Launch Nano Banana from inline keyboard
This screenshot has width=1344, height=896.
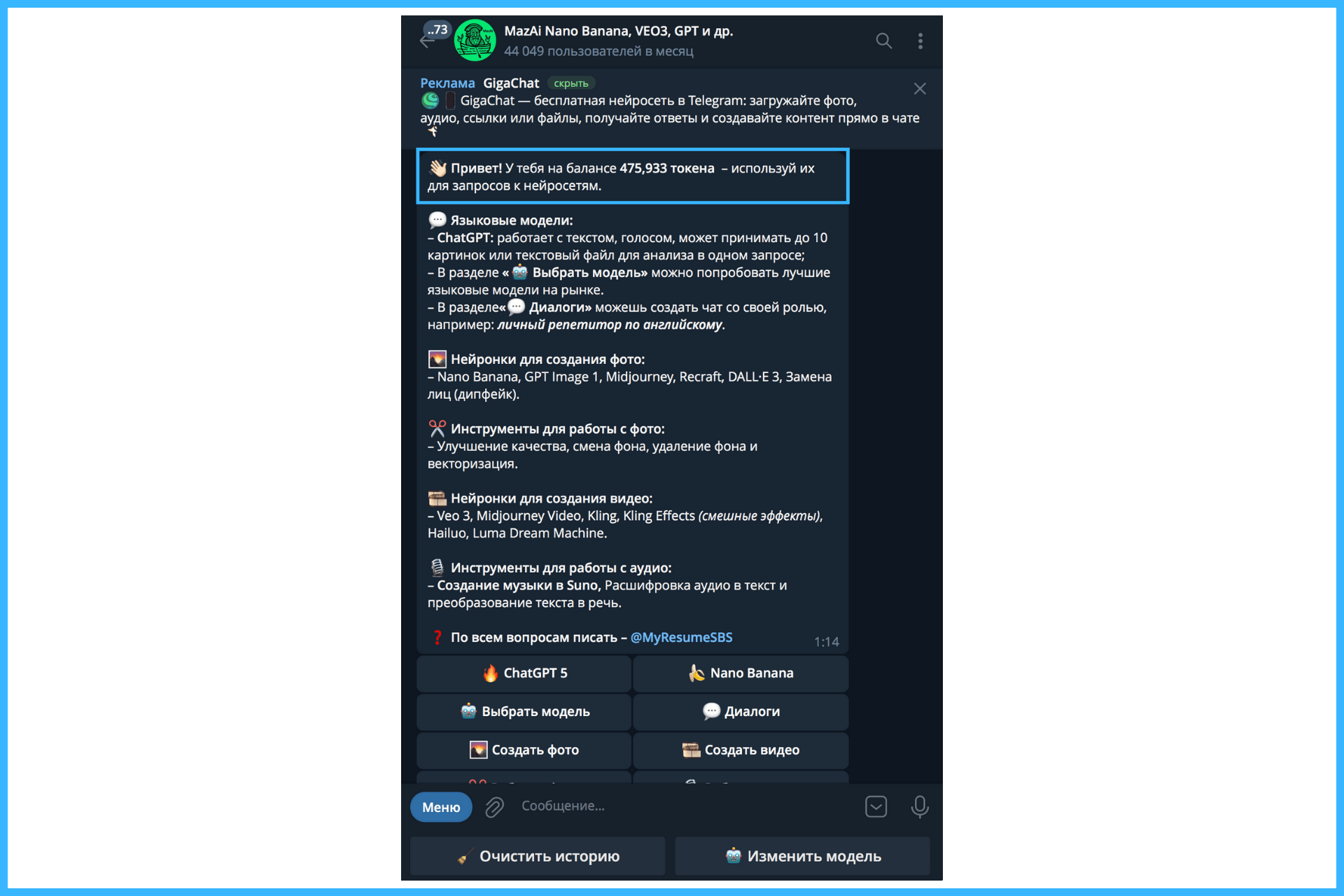(x=741, y=673)
